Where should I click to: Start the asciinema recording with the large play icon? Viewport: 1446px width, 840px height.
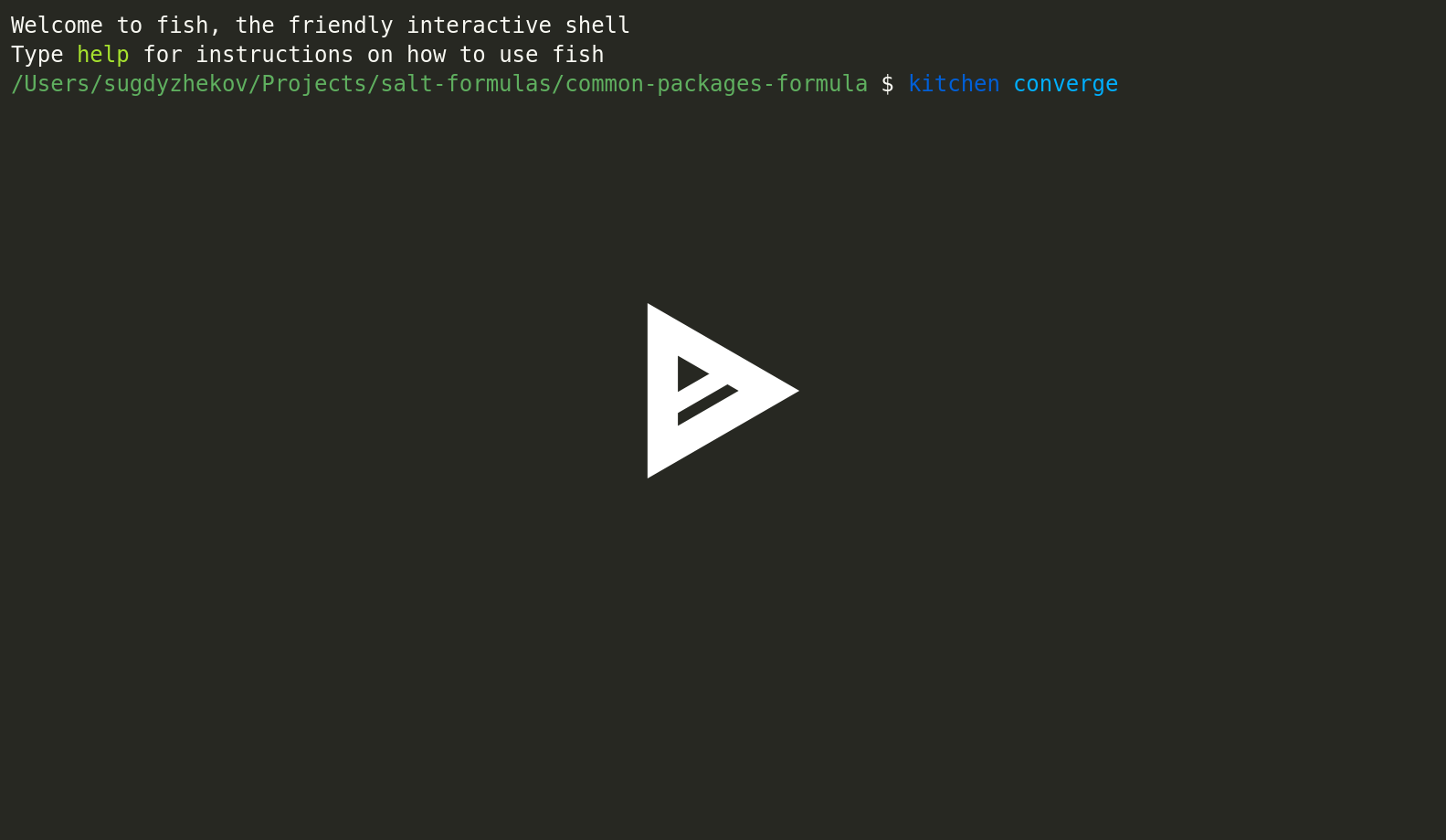(723, 391)
